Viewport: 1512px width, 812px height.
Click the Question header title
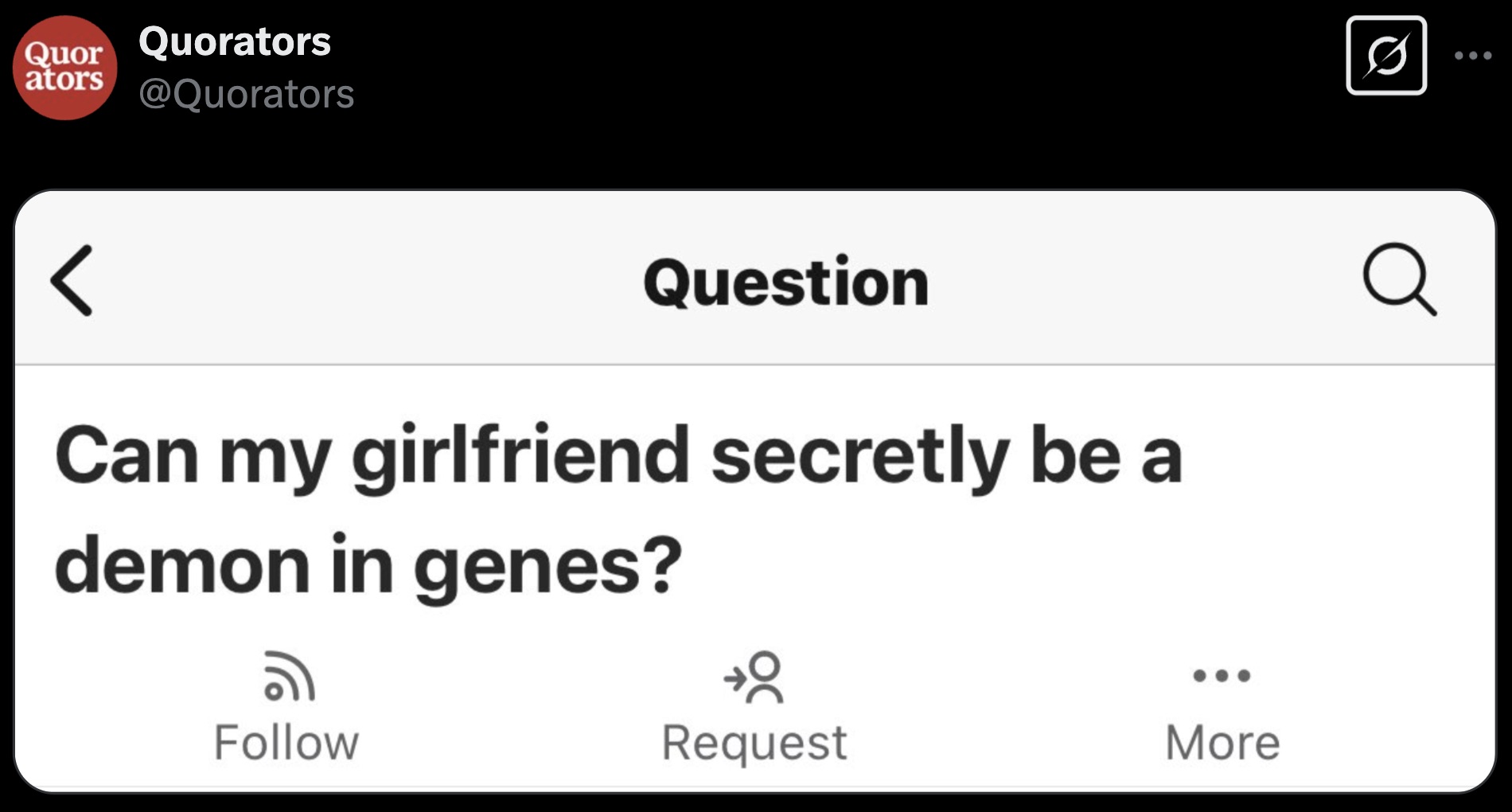point(786,283)
